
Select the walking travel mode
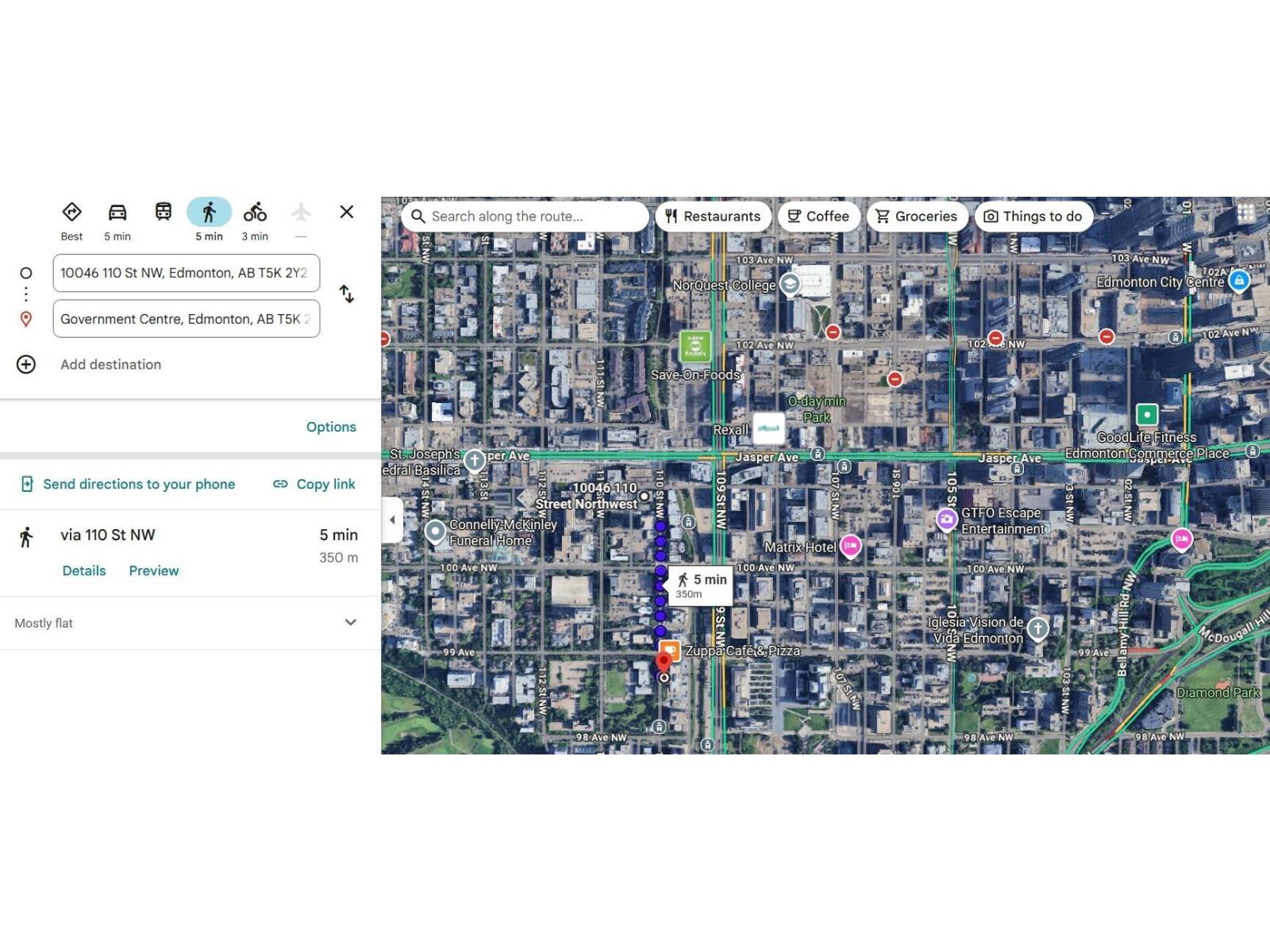point(209,213)
